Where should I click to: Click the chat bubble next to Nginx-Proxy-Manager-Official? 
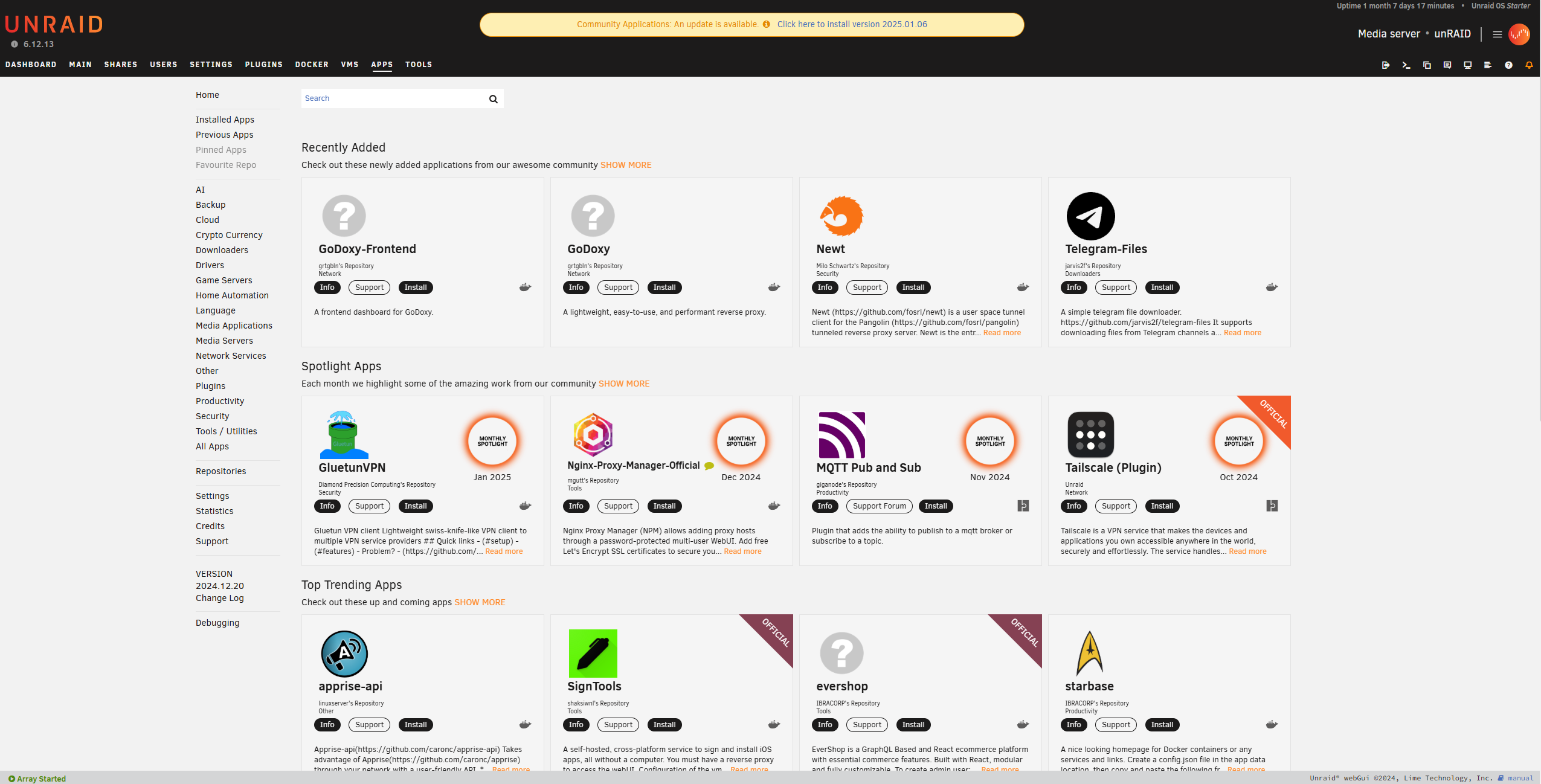click(709, 466)
